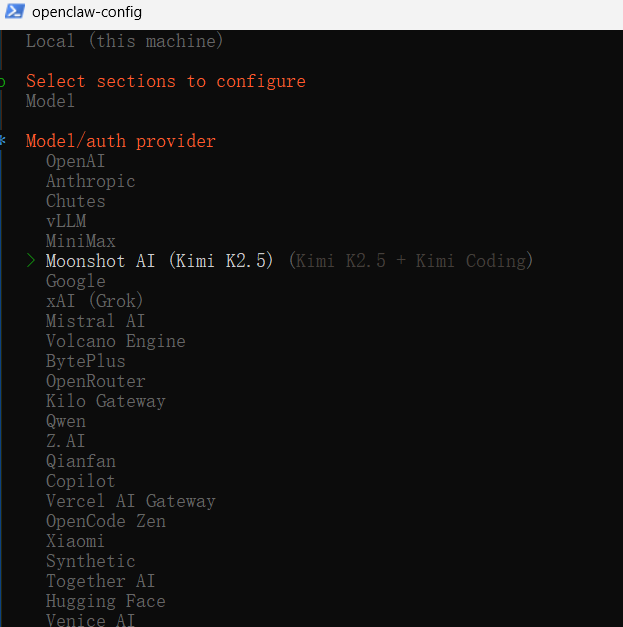Choose Anthropic as the provider

(x=90, y=181)
